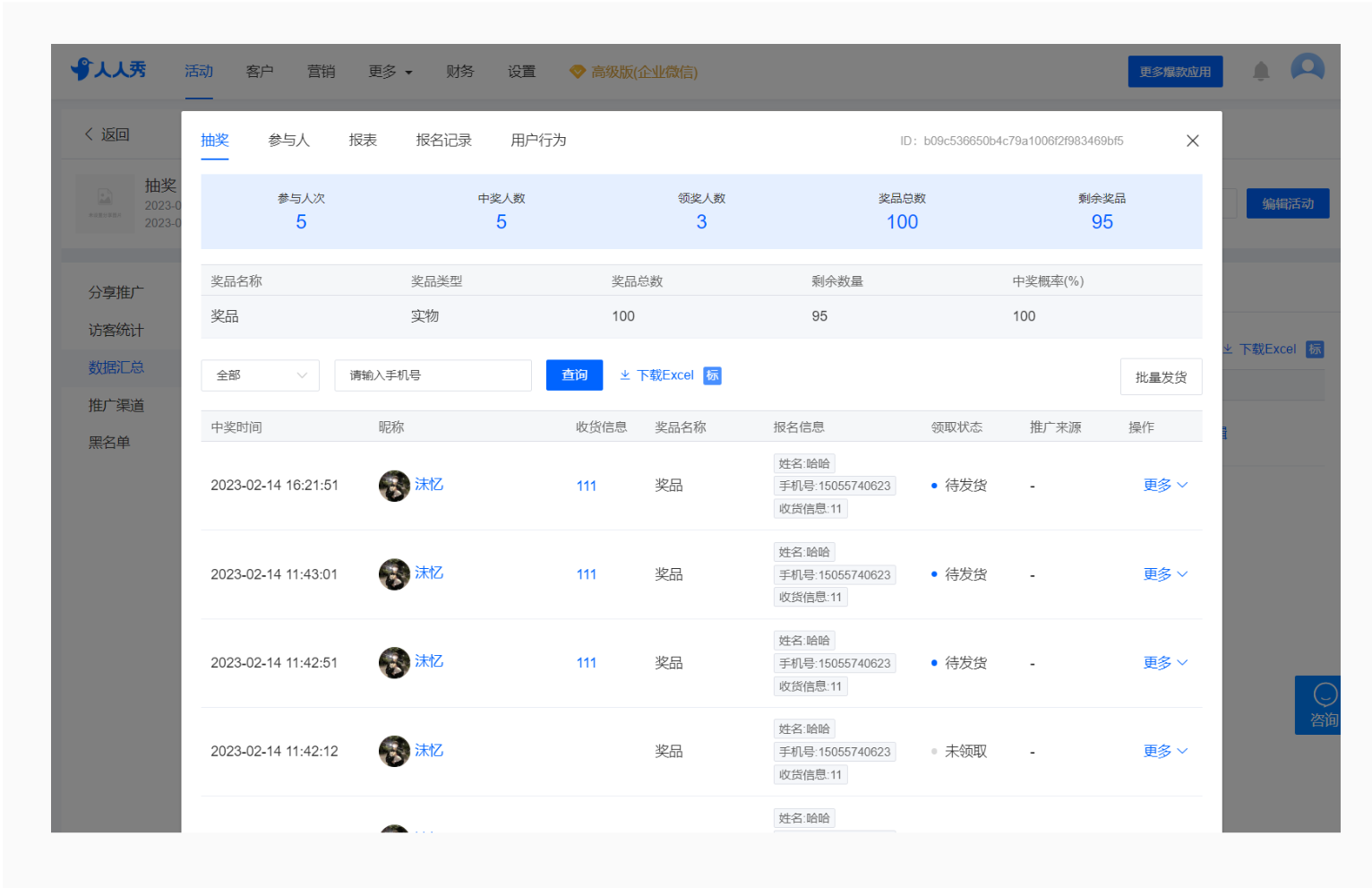Open 设置 in the top navigation

[x=521, y=72]
